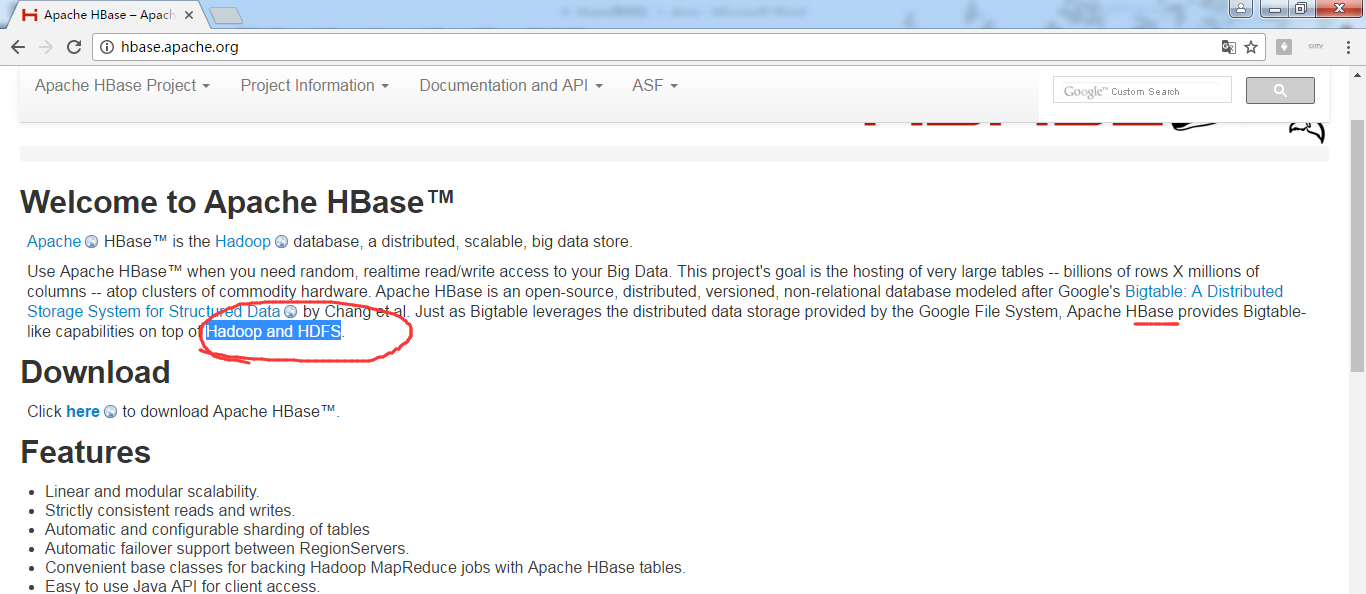Open Chrome user profile button
The height and width of the screenshot is (594, 1366).
1241,9
